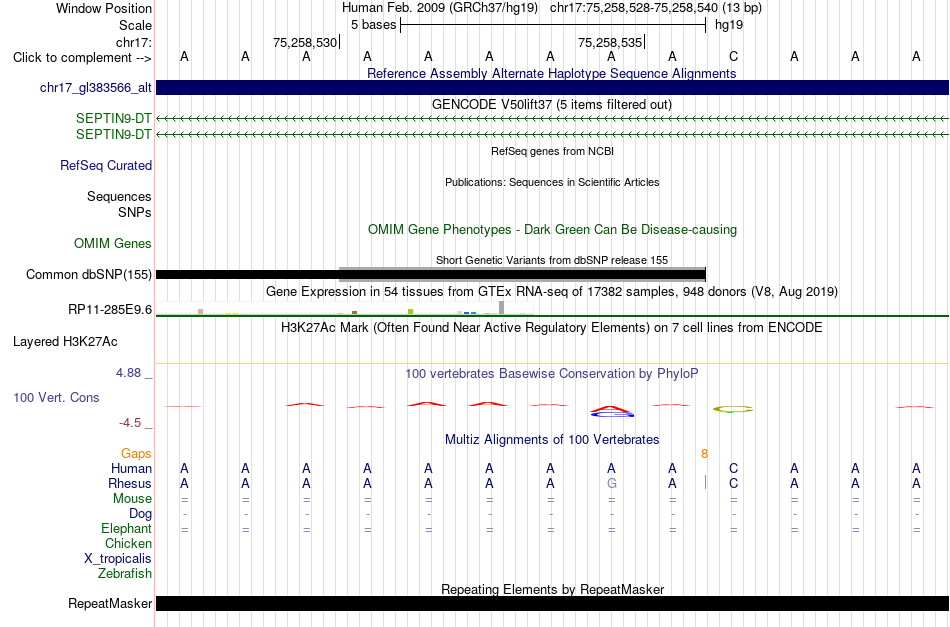Click the -4.5 lower scale value

coord(130,422)
